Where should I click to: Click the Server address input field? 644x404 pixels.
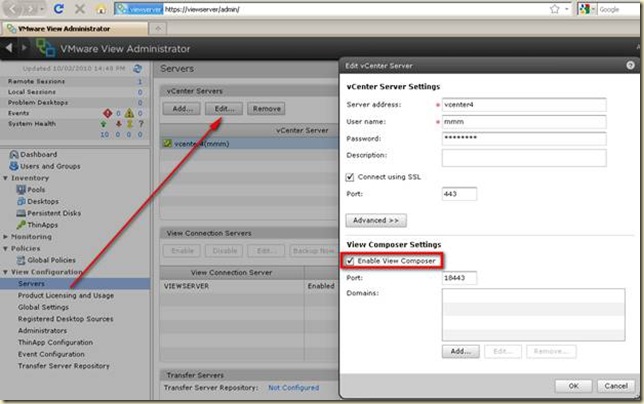[524, 105]
